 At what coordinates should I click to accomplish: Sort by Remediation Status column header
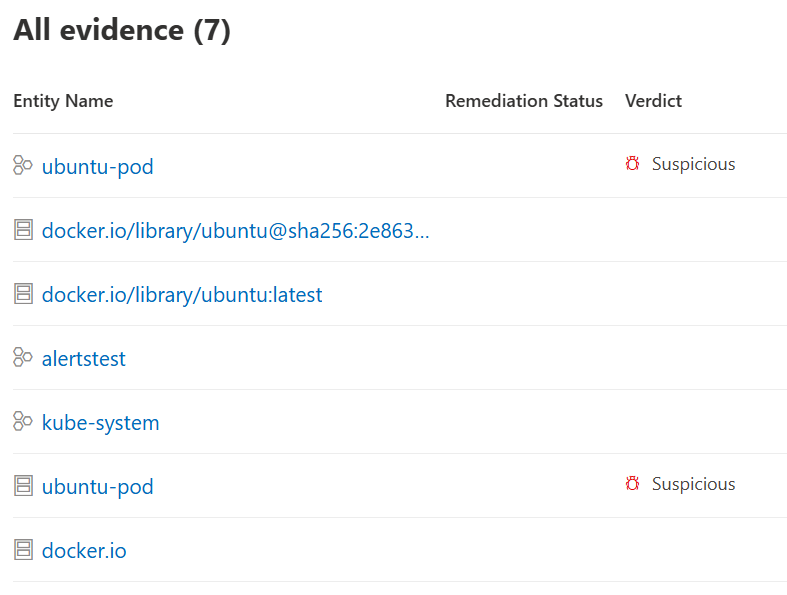tap(524, 101)
